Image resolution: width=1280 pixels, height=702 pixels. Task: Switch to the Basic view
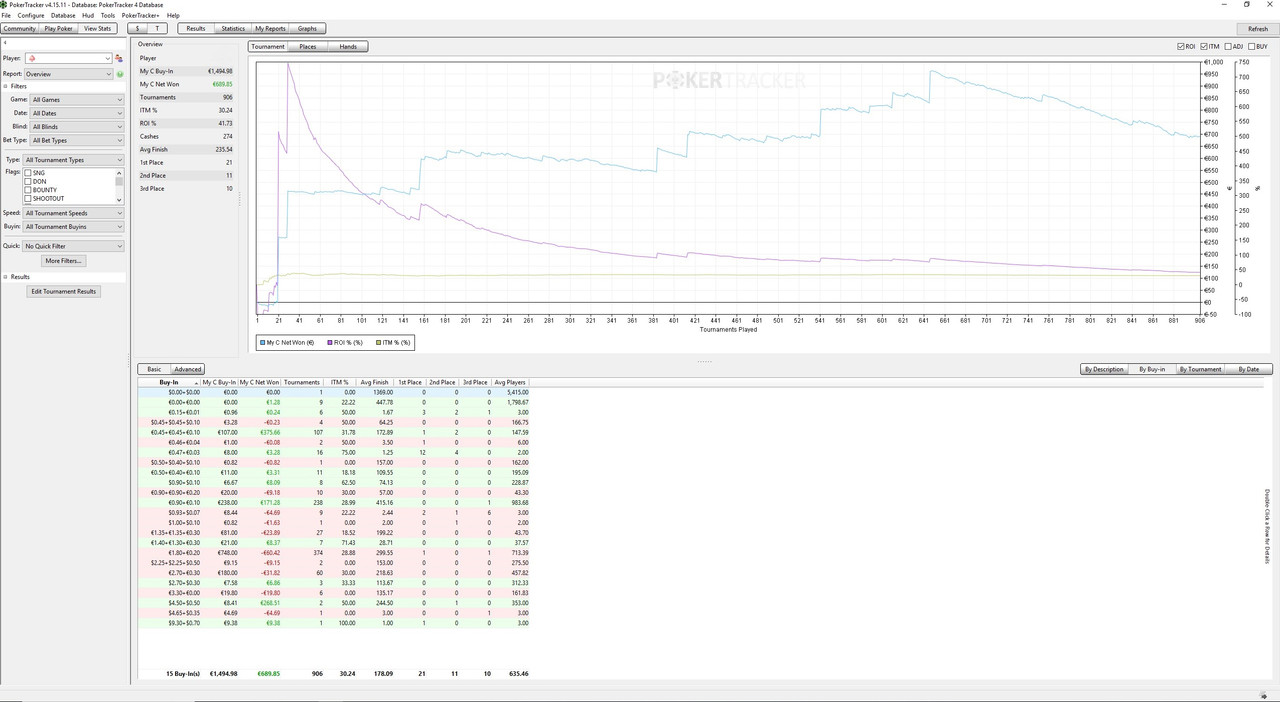pyautogui.click(x=154, y=369)
